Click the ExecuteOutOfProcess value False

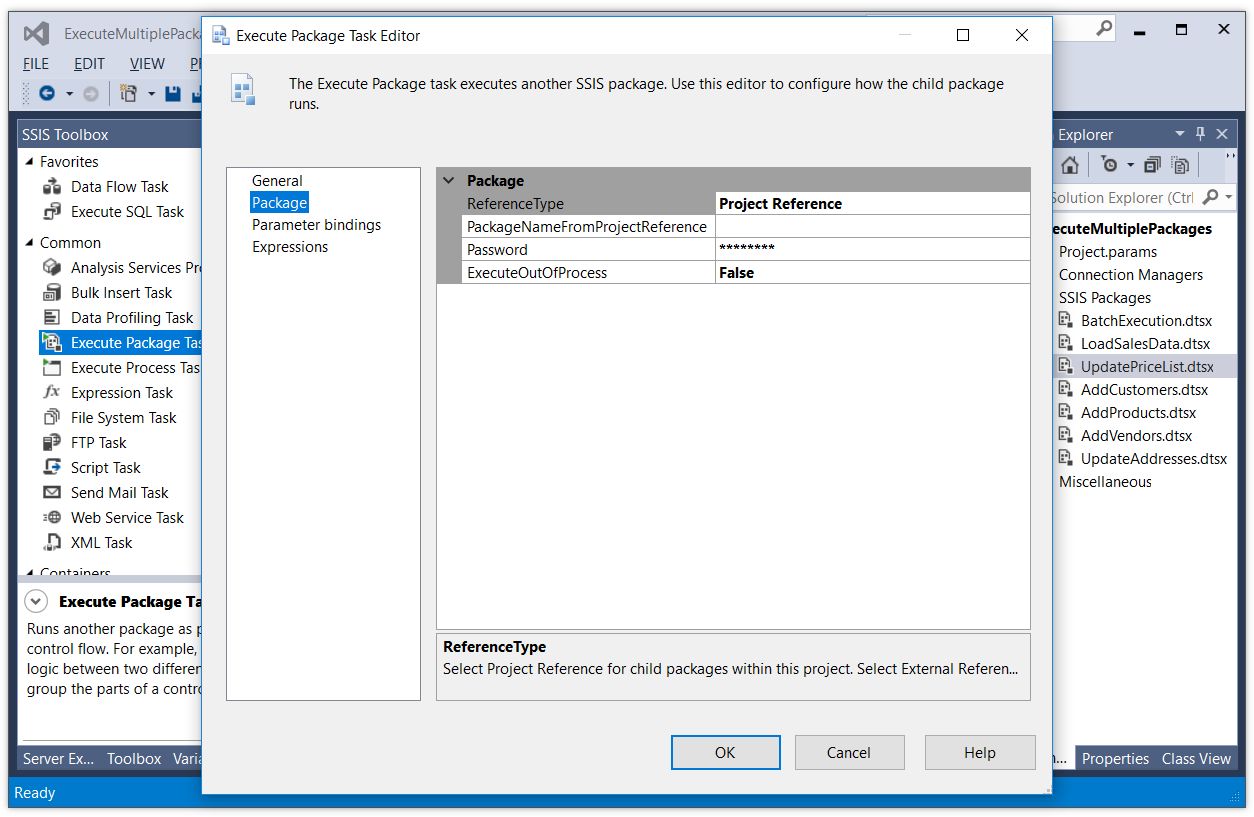point(872,273)
